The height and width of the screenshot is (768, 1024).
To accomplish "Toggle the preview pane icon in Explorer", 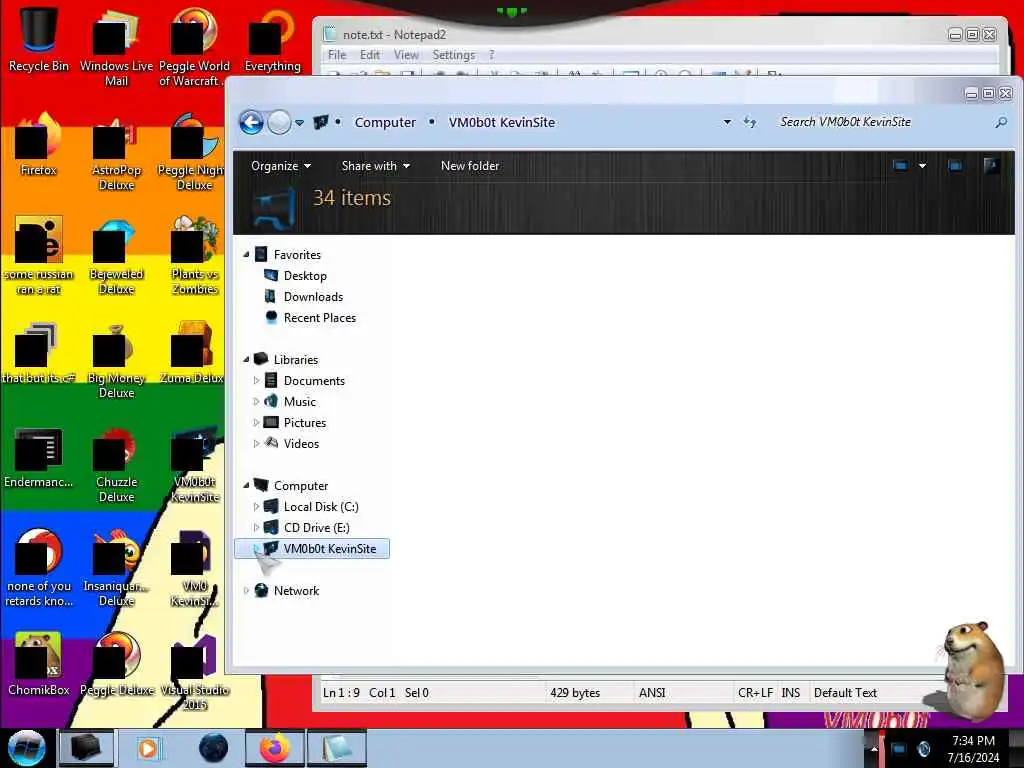I will point(955,166).
